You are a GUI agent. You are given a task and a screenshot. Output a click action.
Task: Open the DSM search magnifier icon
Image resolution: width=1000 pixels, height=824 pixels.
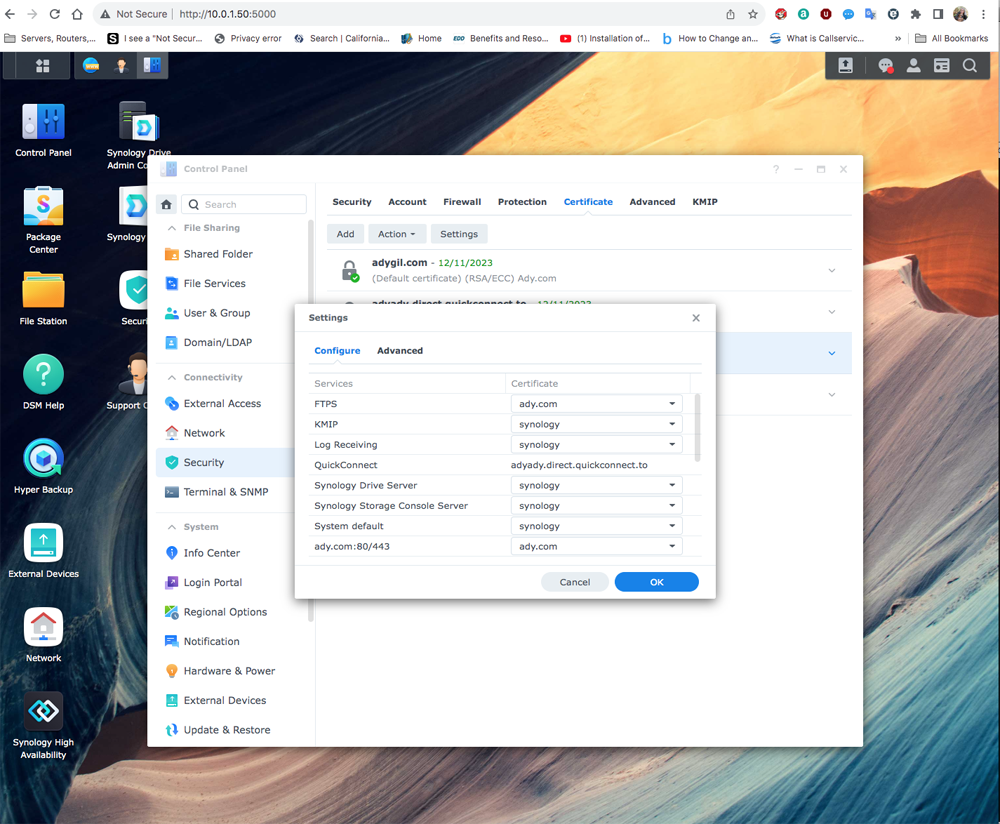coord(969,66)
